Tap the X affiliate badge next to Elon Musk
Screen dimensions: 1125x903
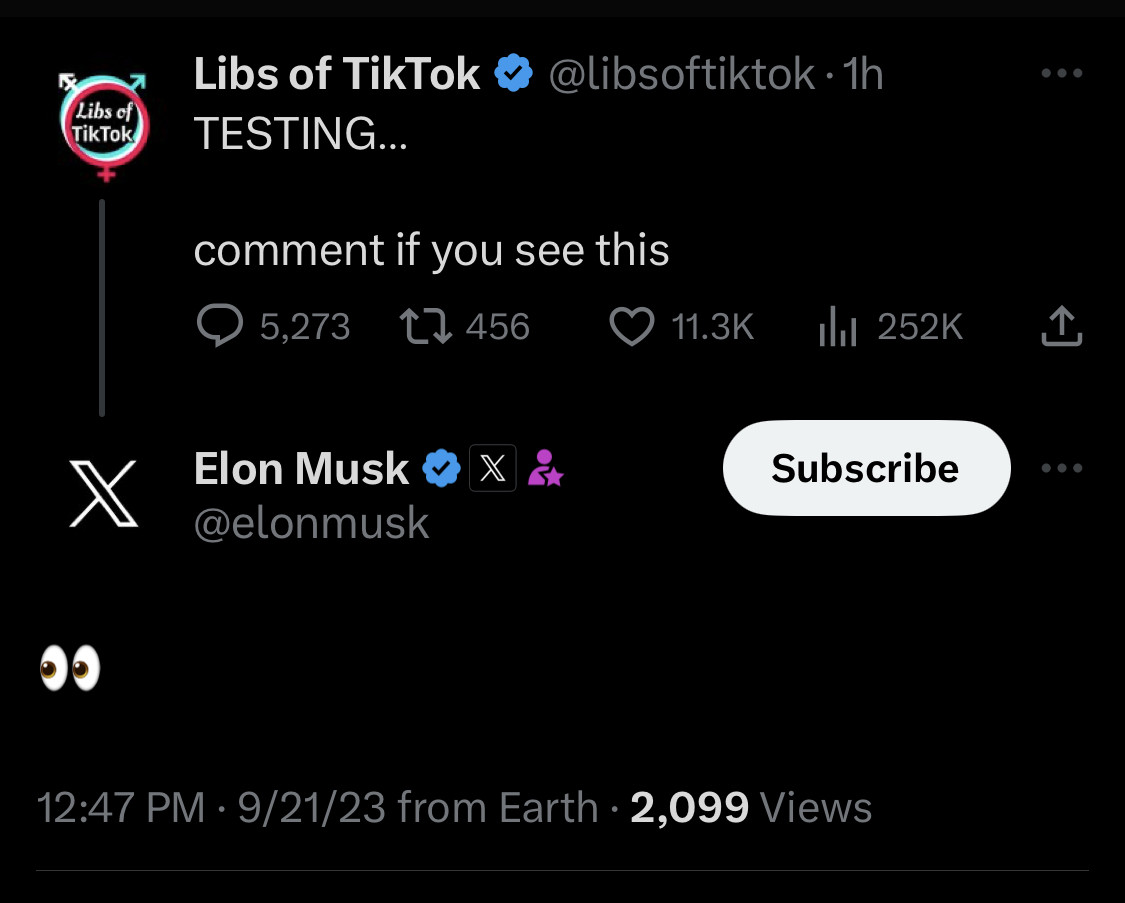pos(492,468)
